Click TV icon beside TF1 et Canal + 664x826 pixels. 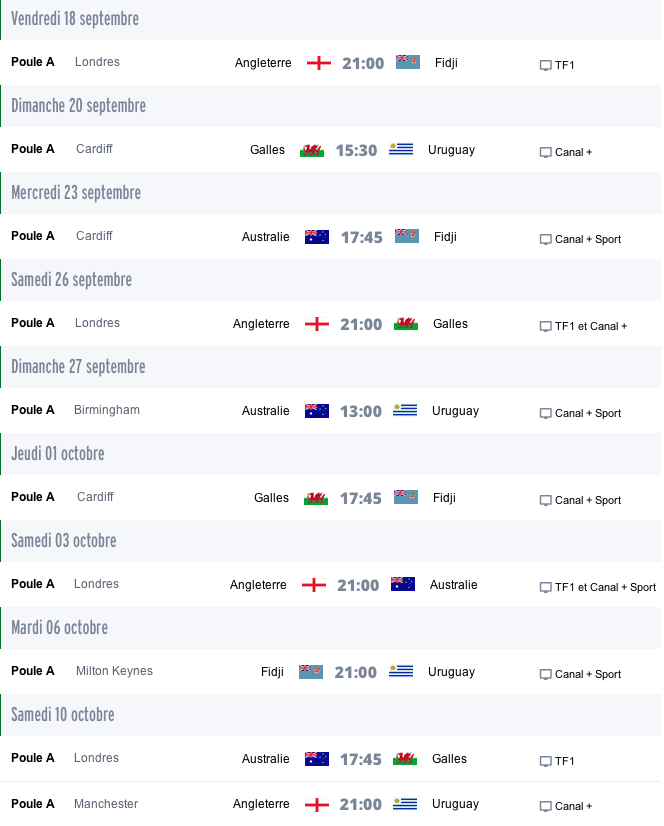tap(545, 327)
